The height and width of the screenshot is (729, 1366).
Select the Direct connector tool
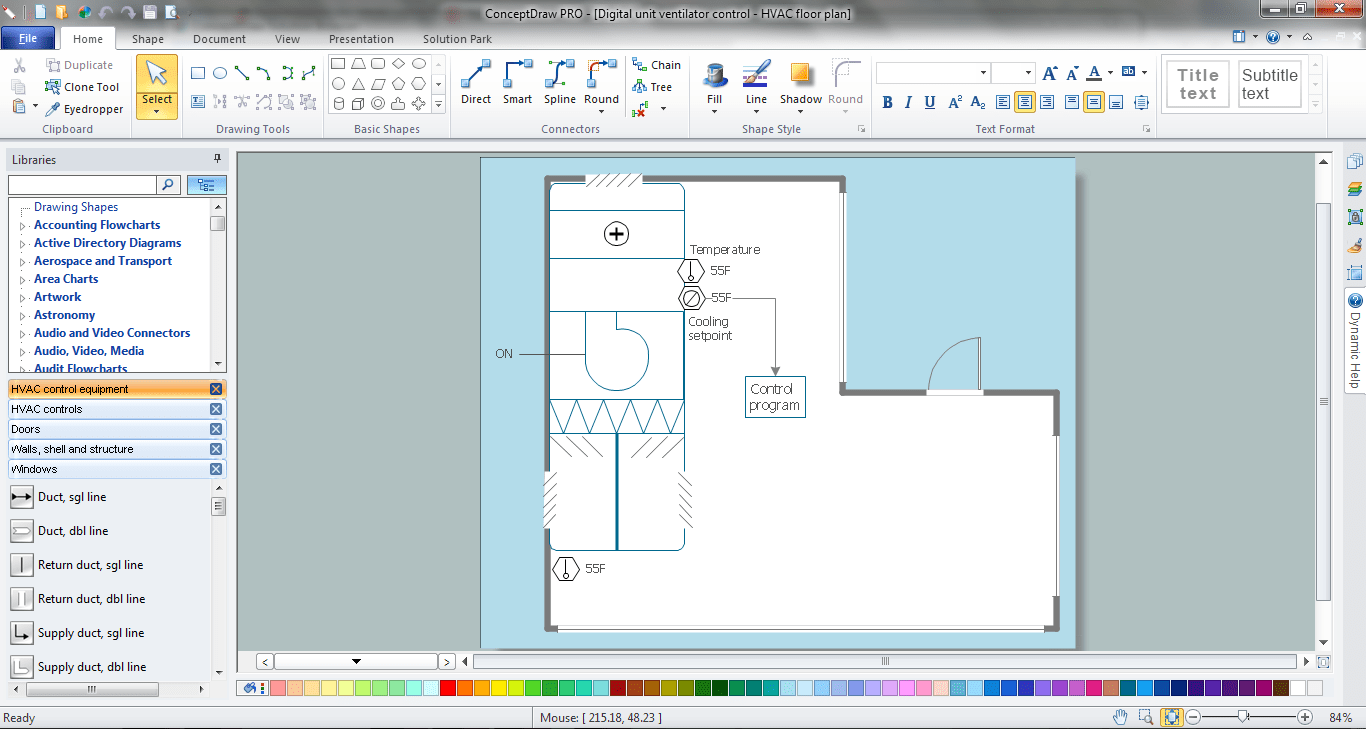tap(475, 84)
